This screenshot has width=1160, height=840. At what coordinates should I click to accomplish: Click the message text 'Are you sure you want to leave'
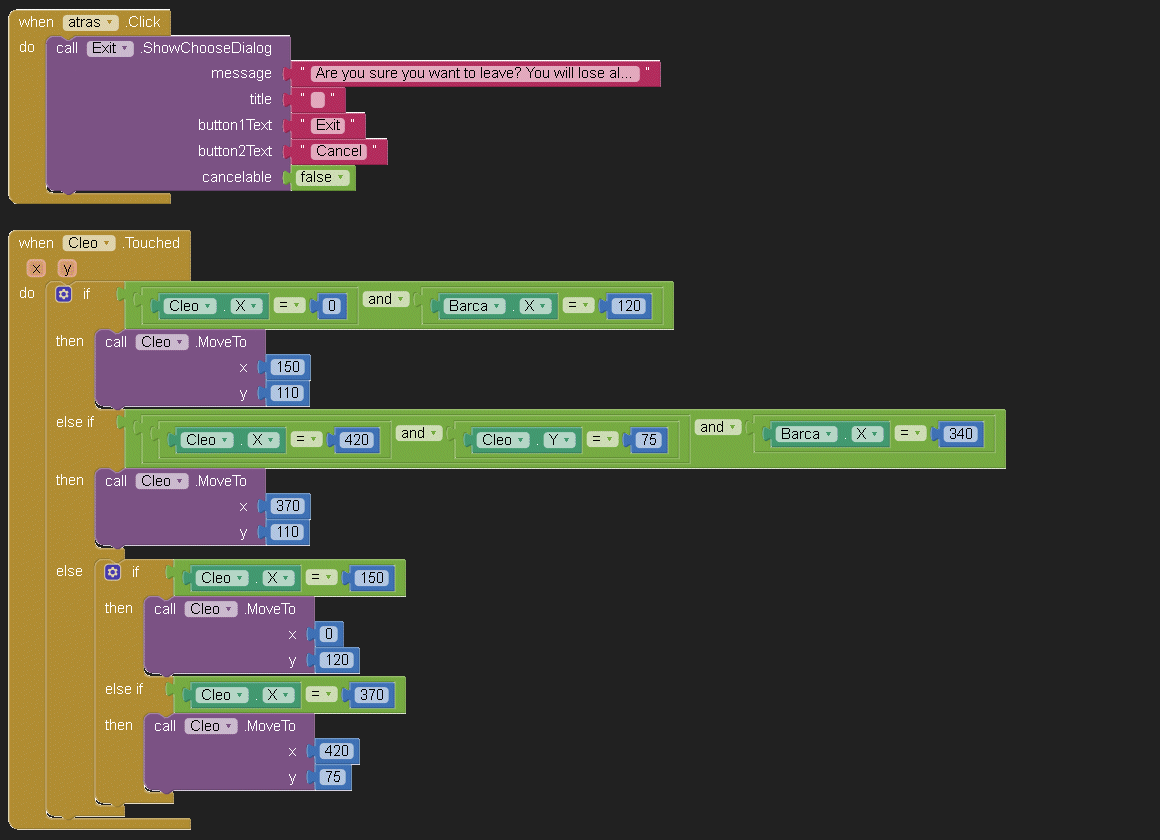(x=473, y=73)
